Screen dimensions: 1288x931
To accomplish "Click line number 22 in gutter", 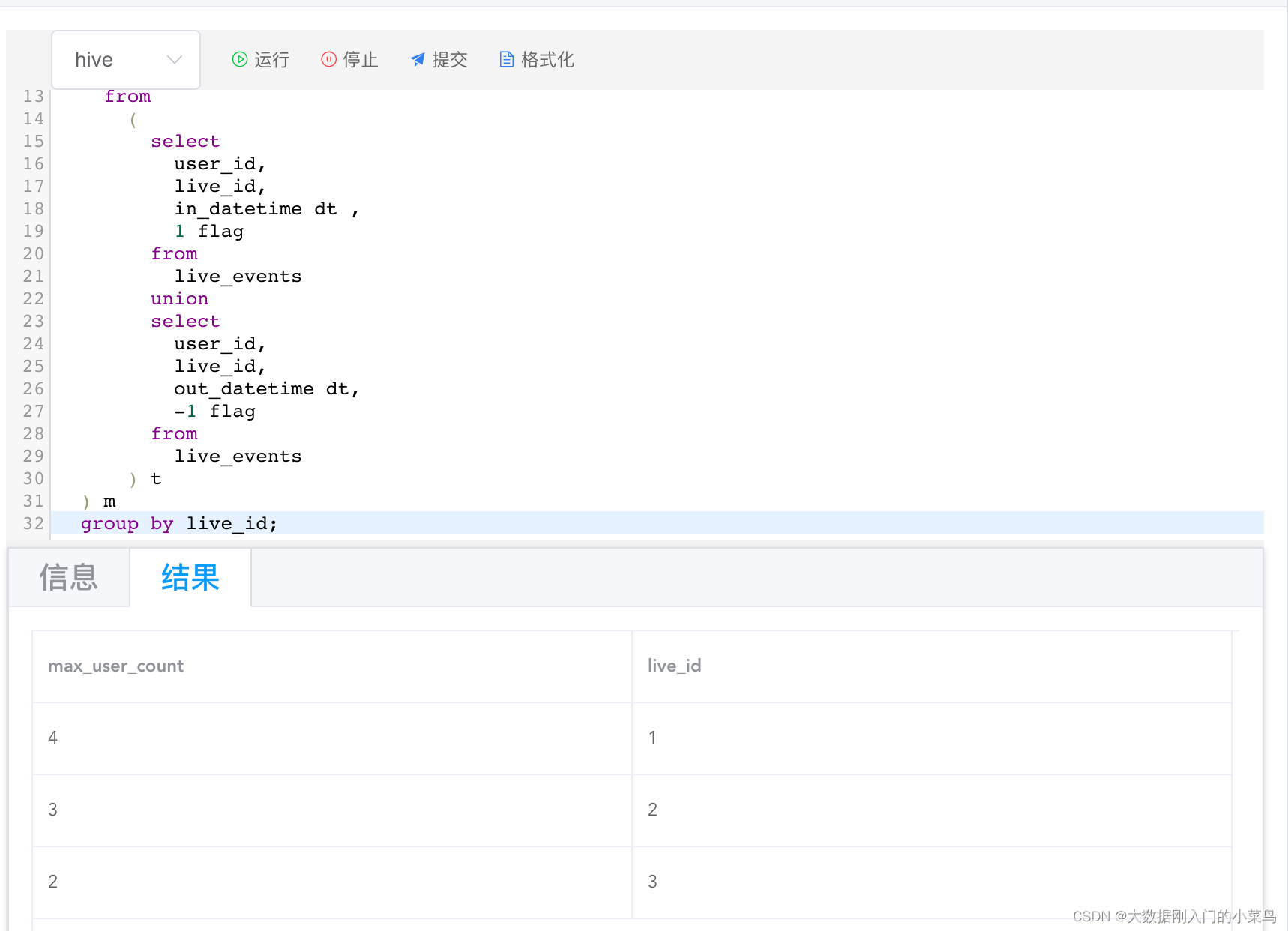I will (33, 298).
